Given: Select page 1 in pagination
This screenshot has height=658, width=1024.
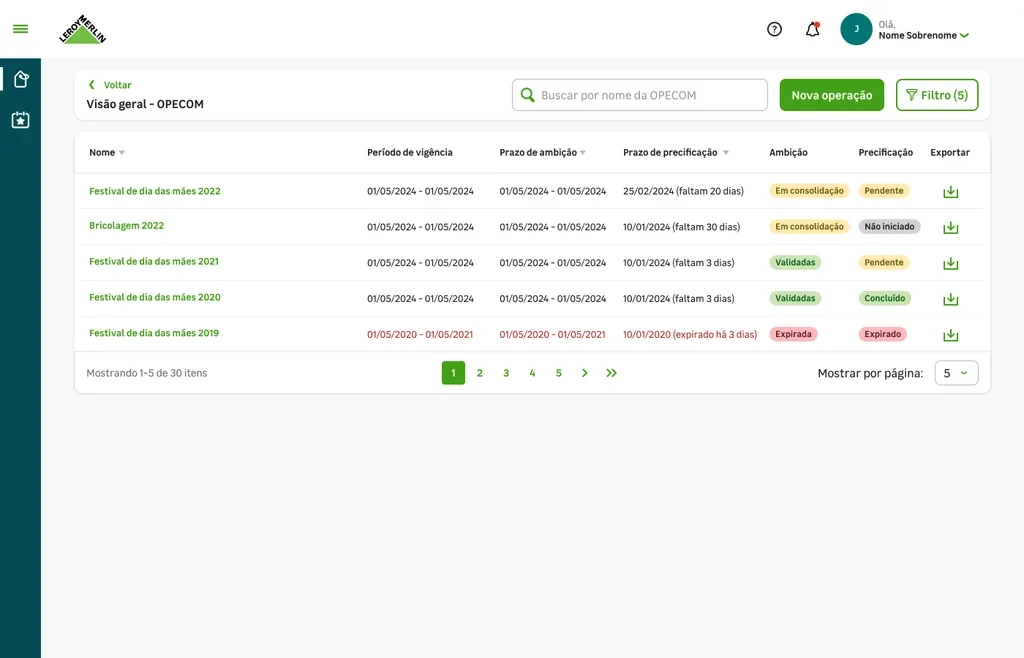Looking at the screenshot, I should (x=453, y=373).
